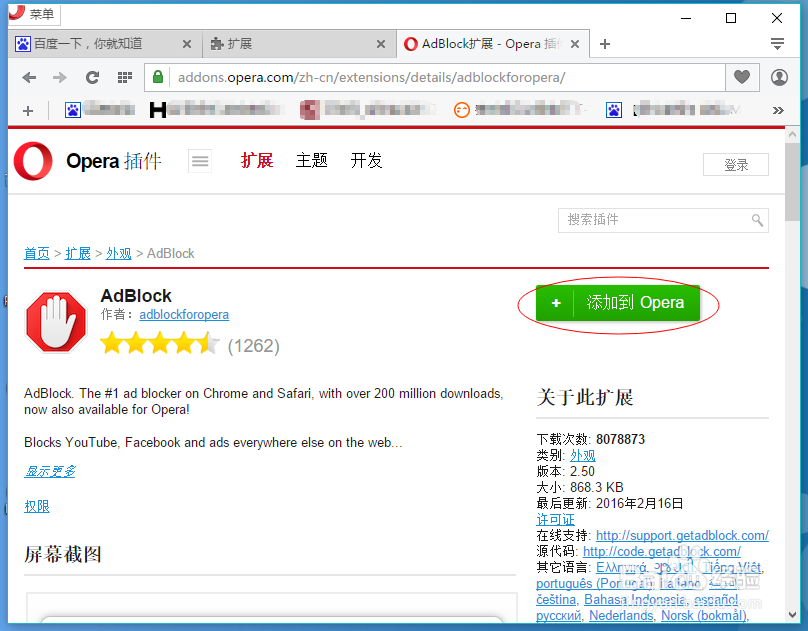Viewport: 808px width, 631px height.
Task: Go back to previous page
Action: [29, 78]
